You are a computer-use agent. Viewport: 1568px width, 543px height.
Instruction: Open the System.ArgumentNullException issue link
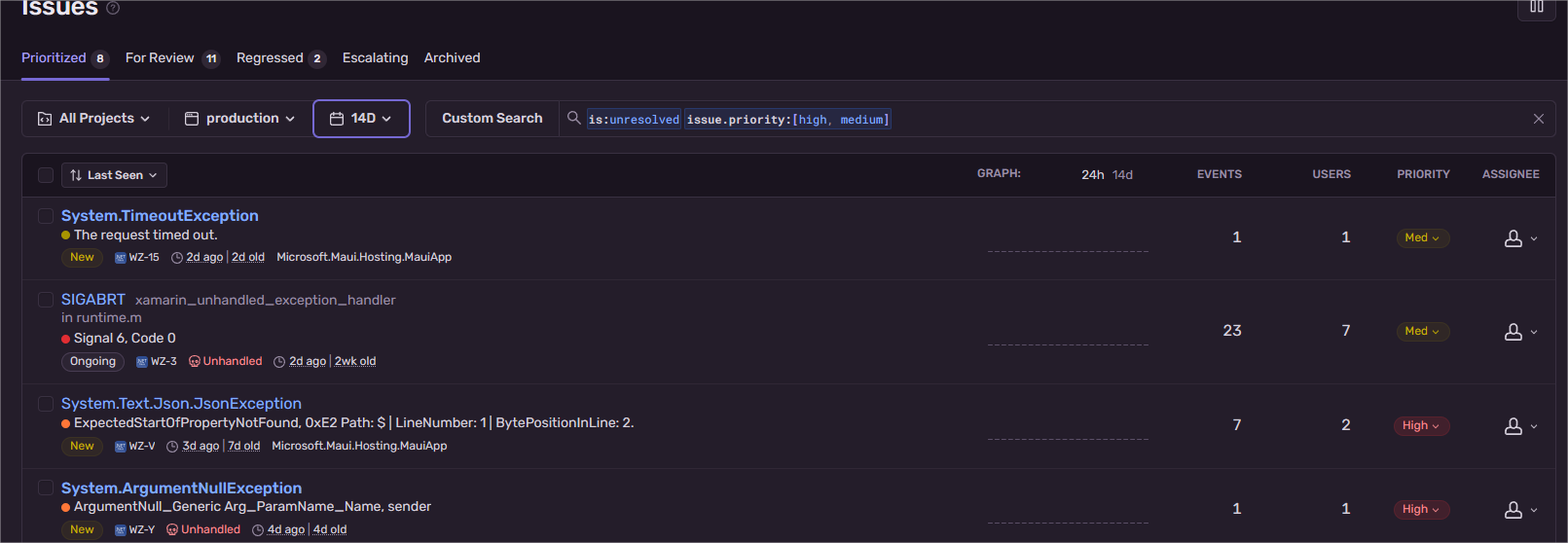[x=181, y=488]
